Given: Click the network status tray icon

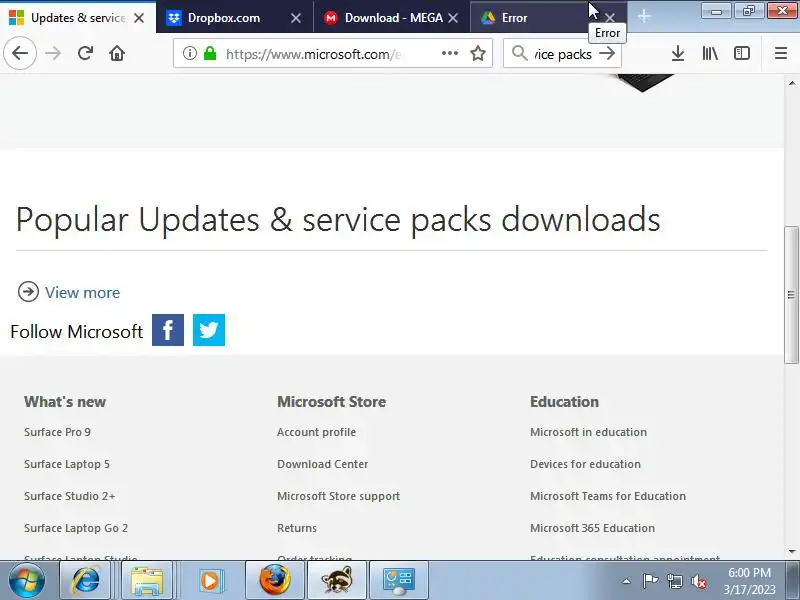Looking at the screenshot, I should pos(674,581).
